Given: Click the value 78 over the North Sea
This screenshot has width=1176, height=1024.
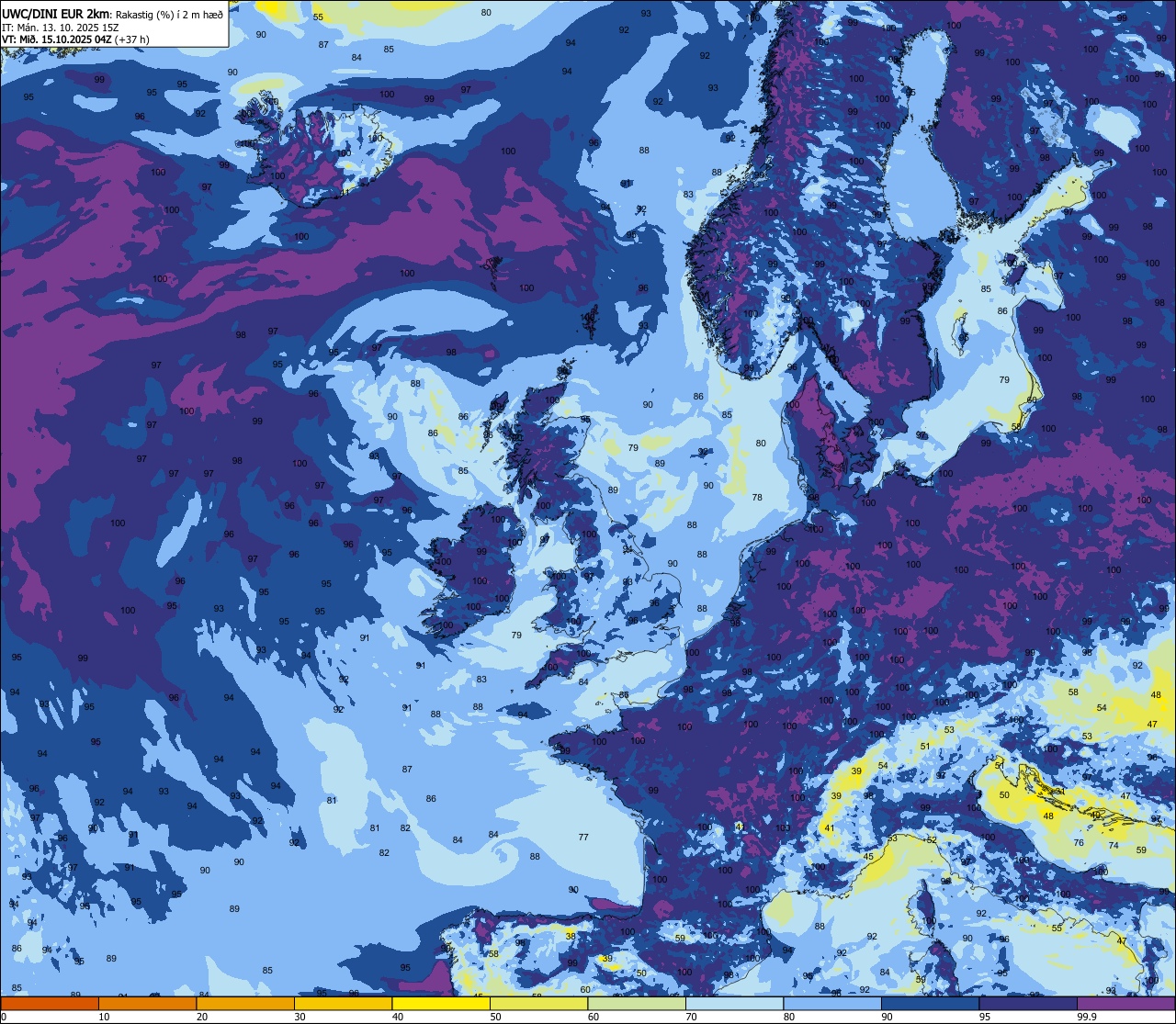Looking at the screenshot, I should coord(757,497).
